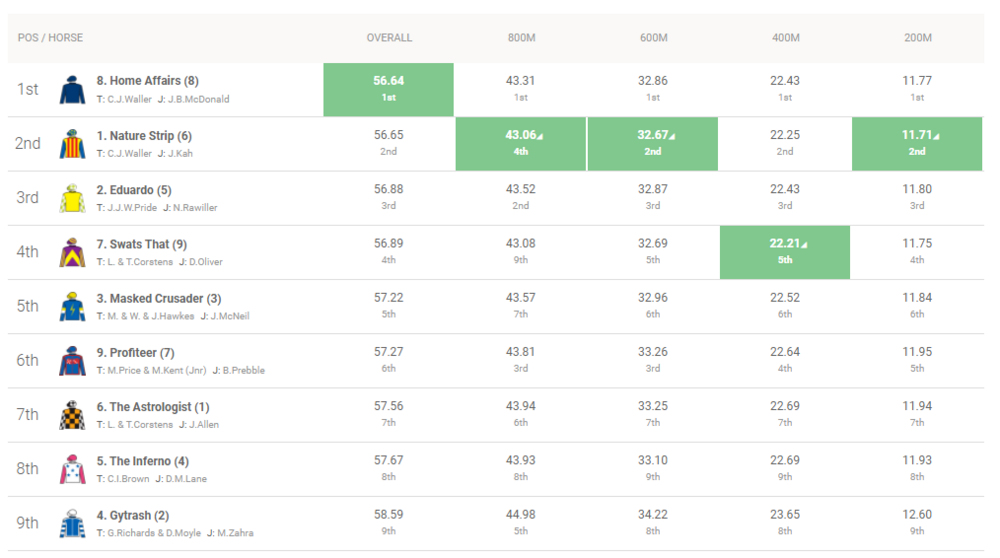1000x558 pixels.
Task: Select the yellow silk icon for Eduardo
Action: tap(72, 198)
